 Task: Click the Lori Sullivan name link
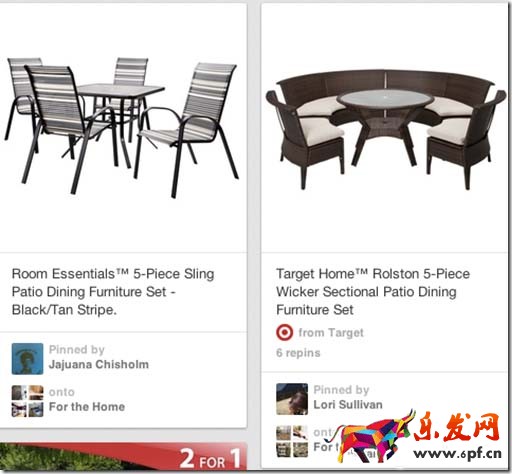[x=348, y=405]
